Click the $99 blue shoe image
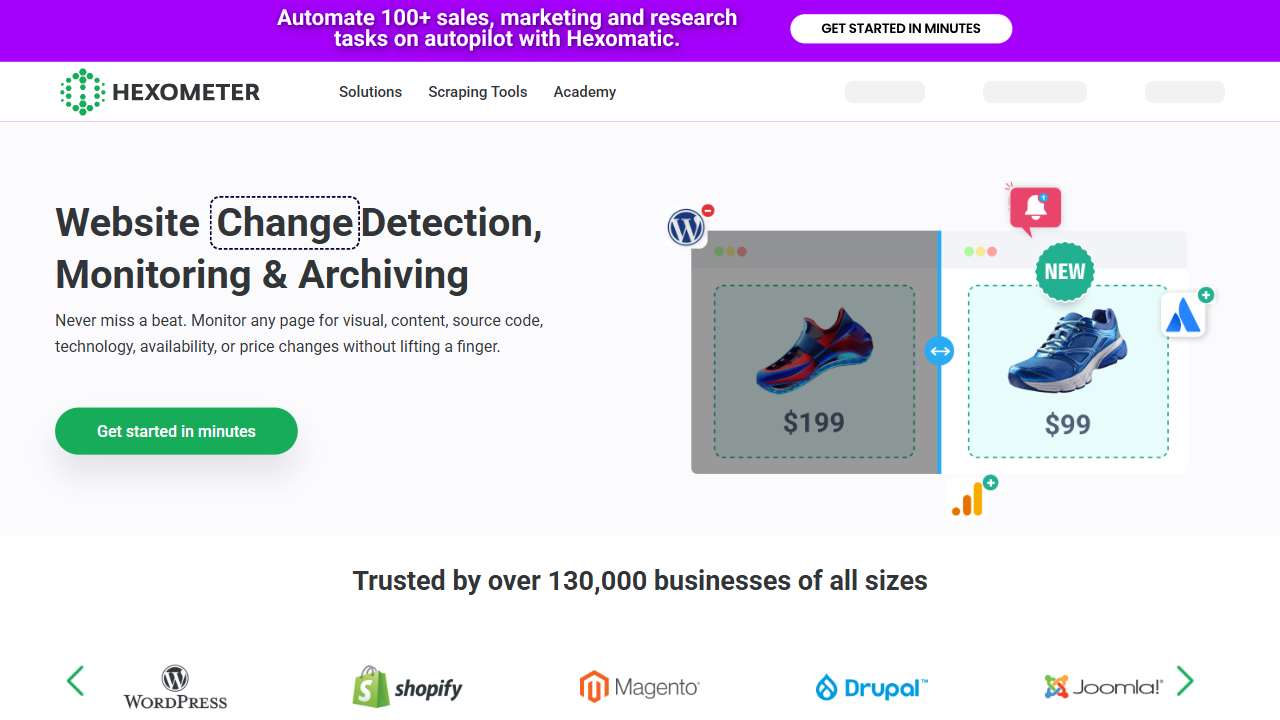 point(1067,350)
